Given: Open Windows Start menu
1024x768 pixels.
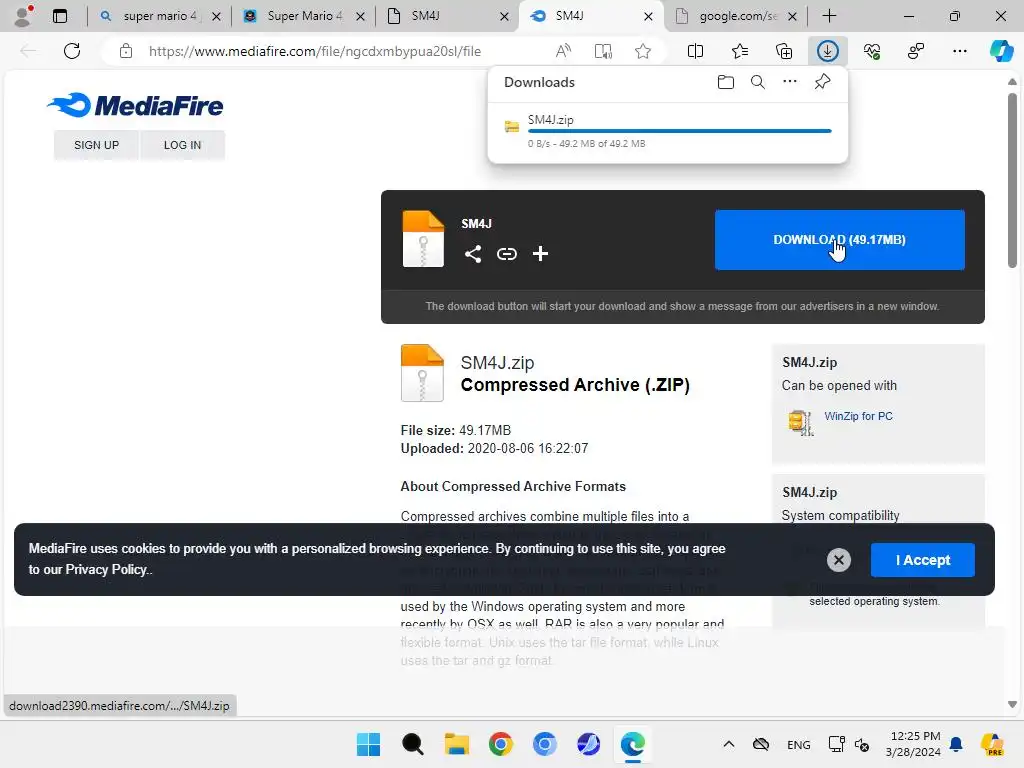Looking at the screenshot, I should point(368,744).
